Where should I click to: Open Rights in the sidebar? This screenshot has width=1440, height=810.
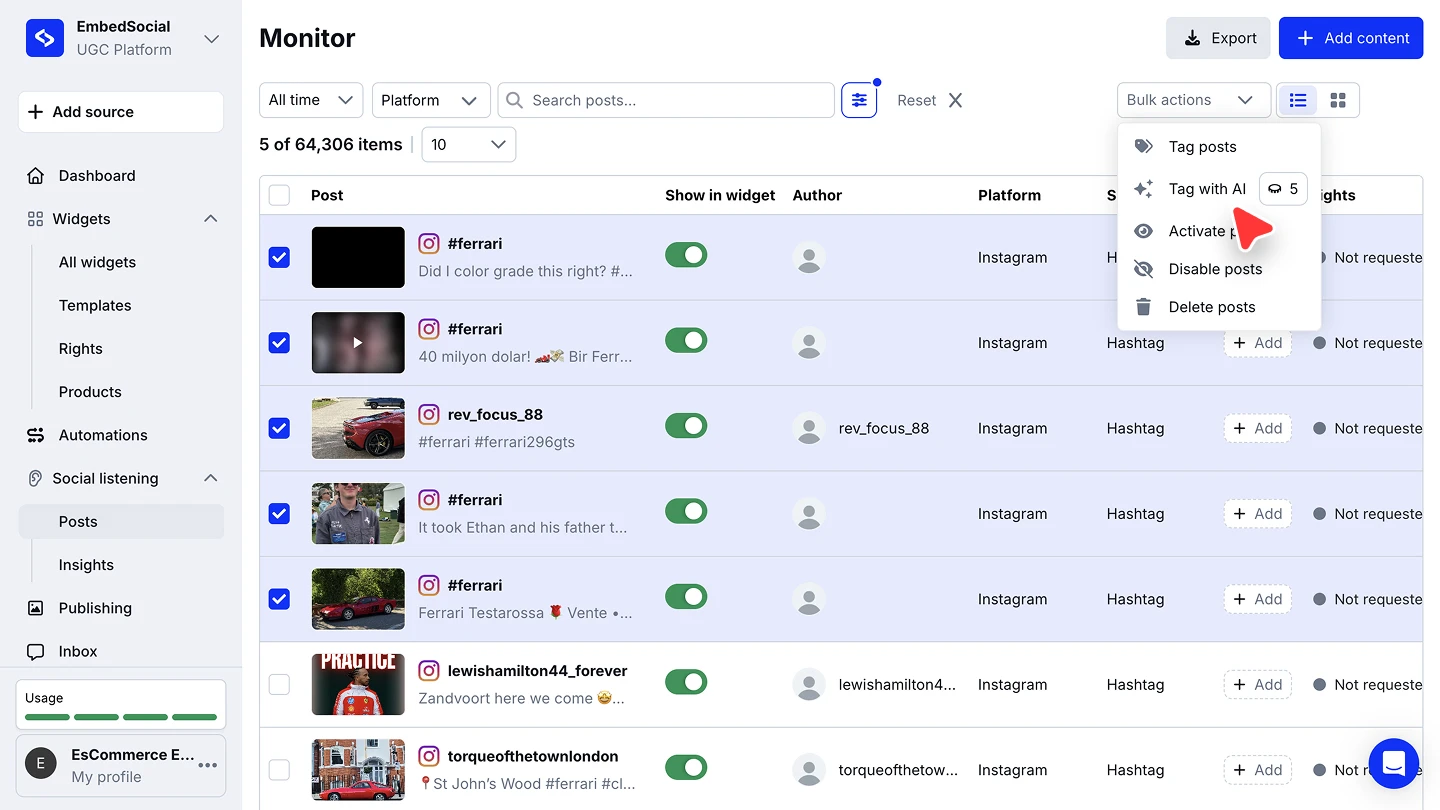point(80,349)
